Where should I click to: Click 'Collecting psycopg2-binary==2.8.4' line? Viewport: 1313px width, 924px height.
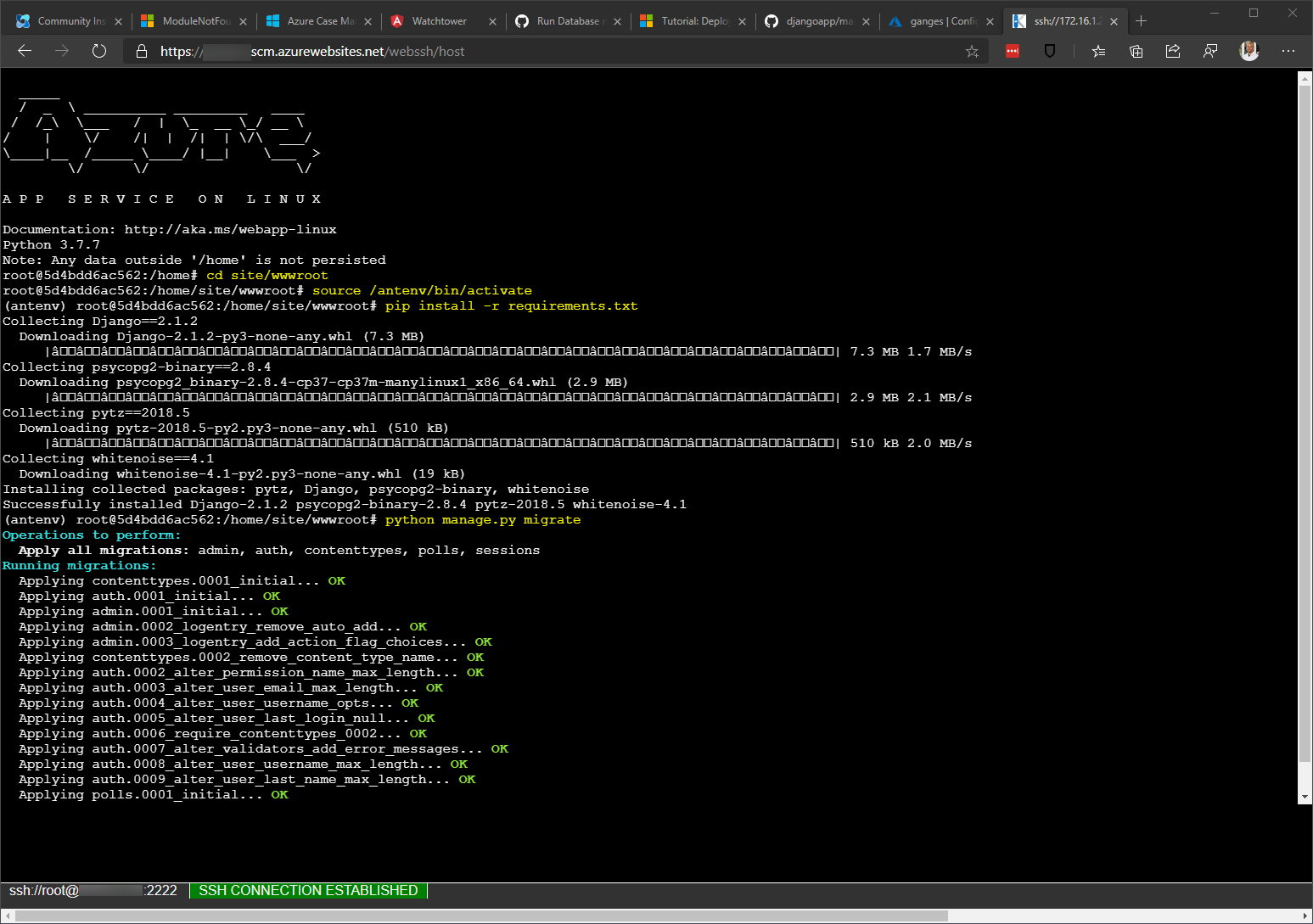click(x=137, y=367)
